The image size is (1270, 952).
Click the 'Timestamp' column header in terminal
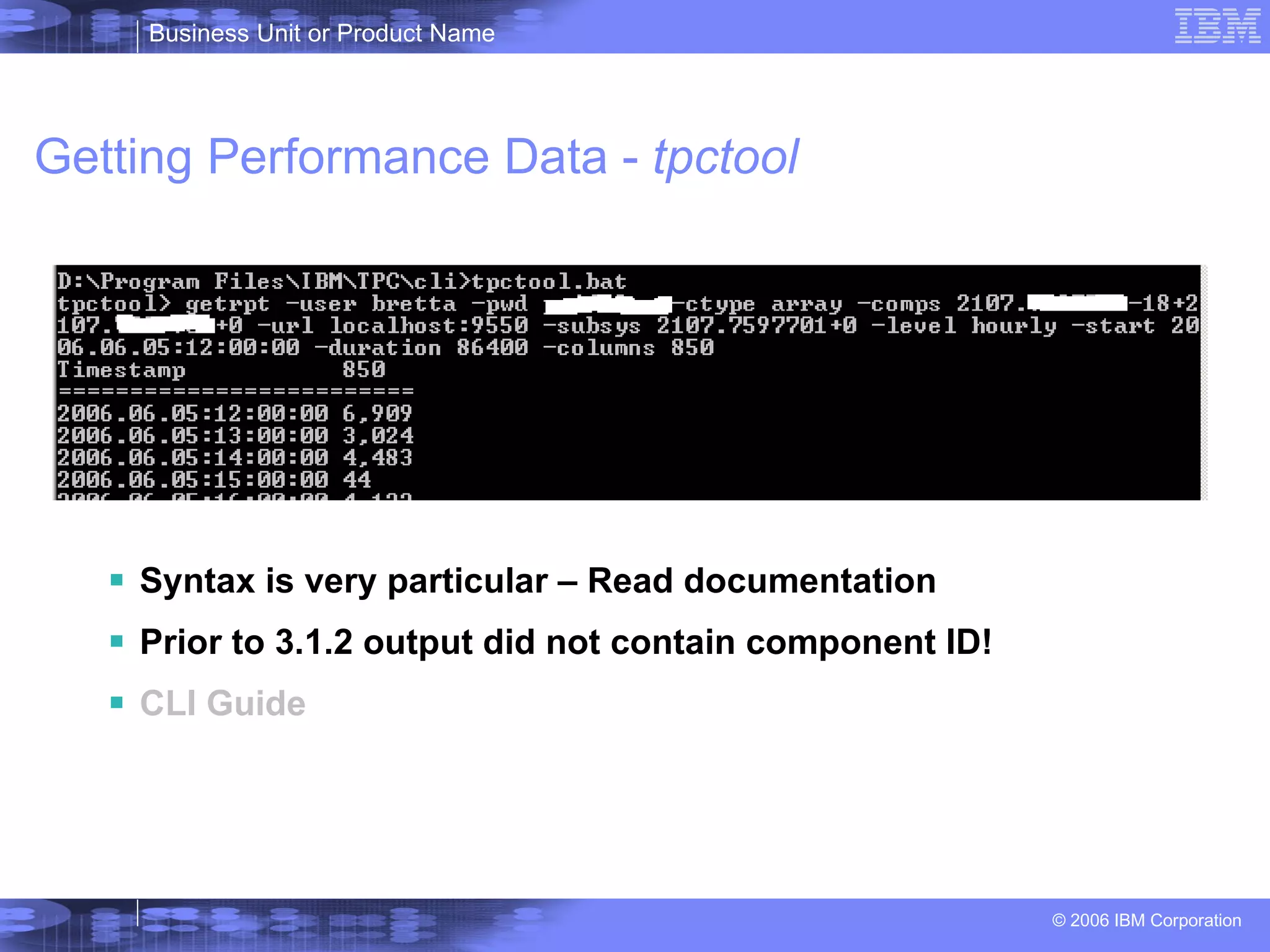pos(121,370)
